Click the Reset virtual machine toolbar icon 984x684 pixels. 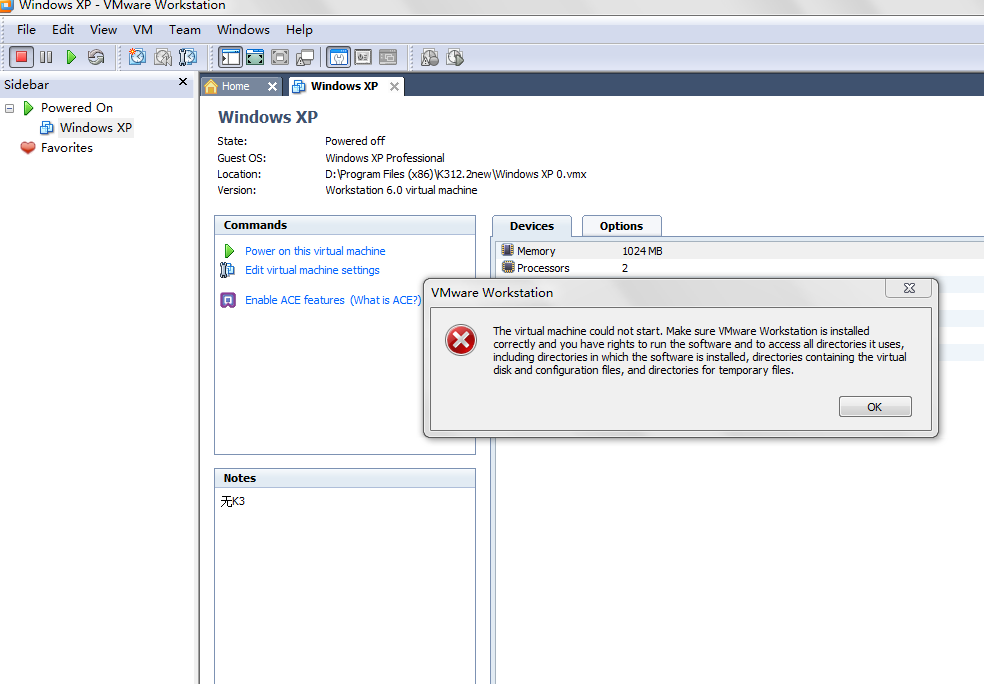pos(96,57)
